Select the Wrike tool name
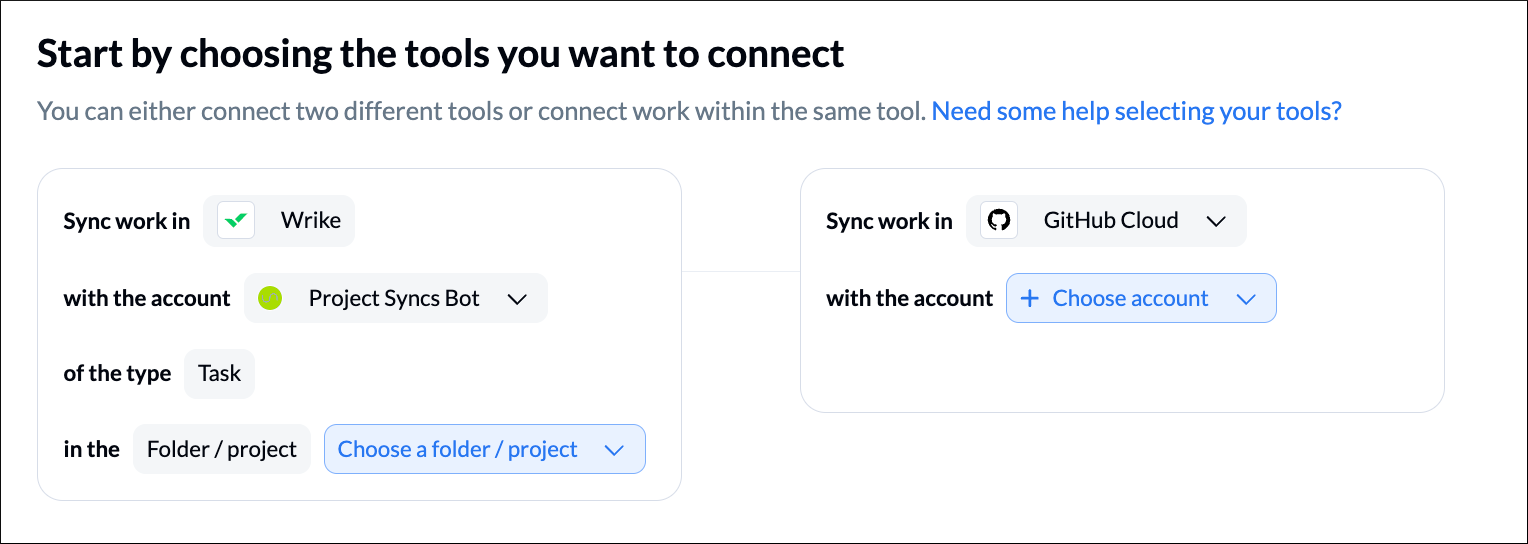This screenshot has width=1528, height=544. (310, 221)
